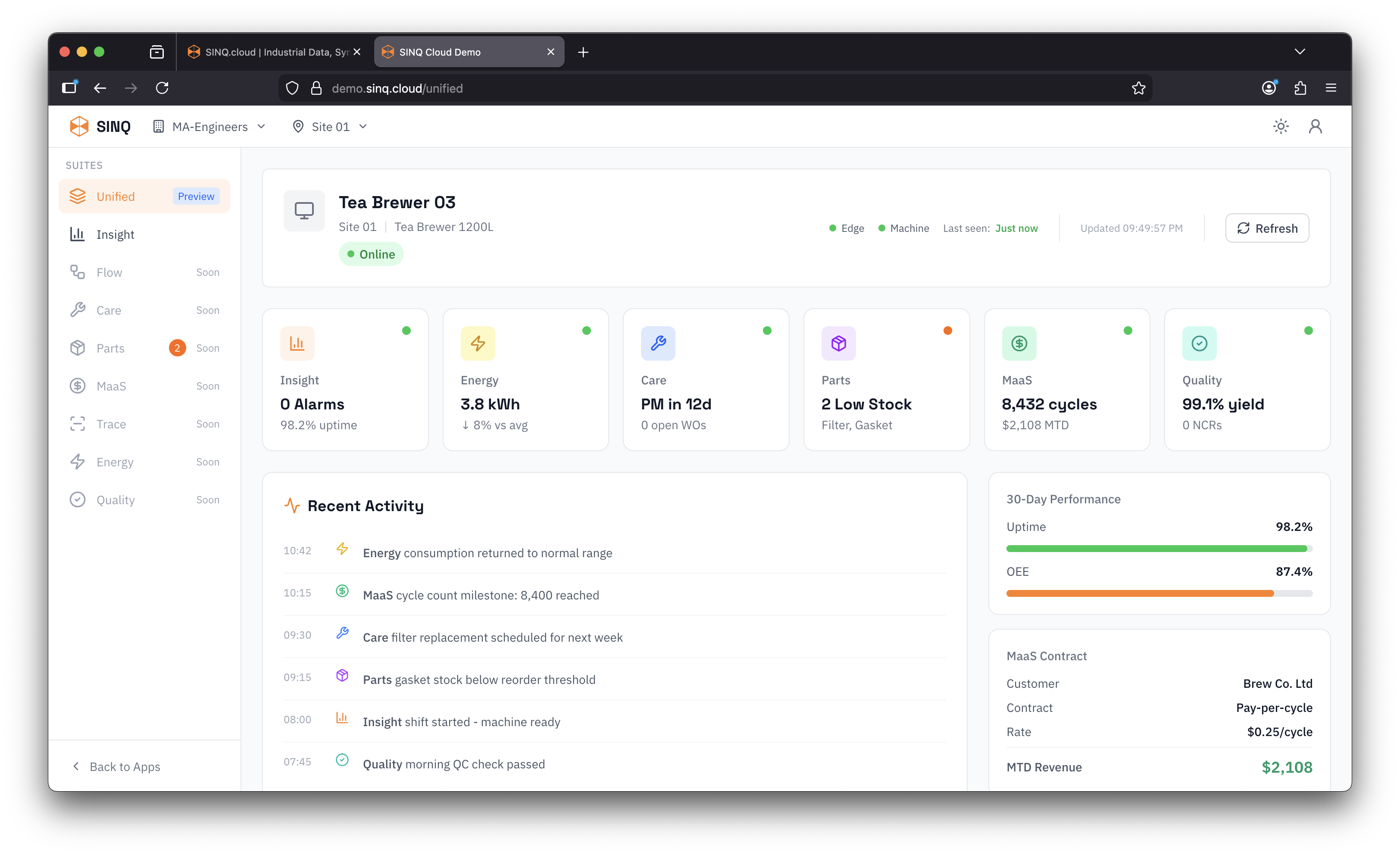Click the MaaS dollar card icon
This screenshot has height=855, width=1400.
(1019, 343)
